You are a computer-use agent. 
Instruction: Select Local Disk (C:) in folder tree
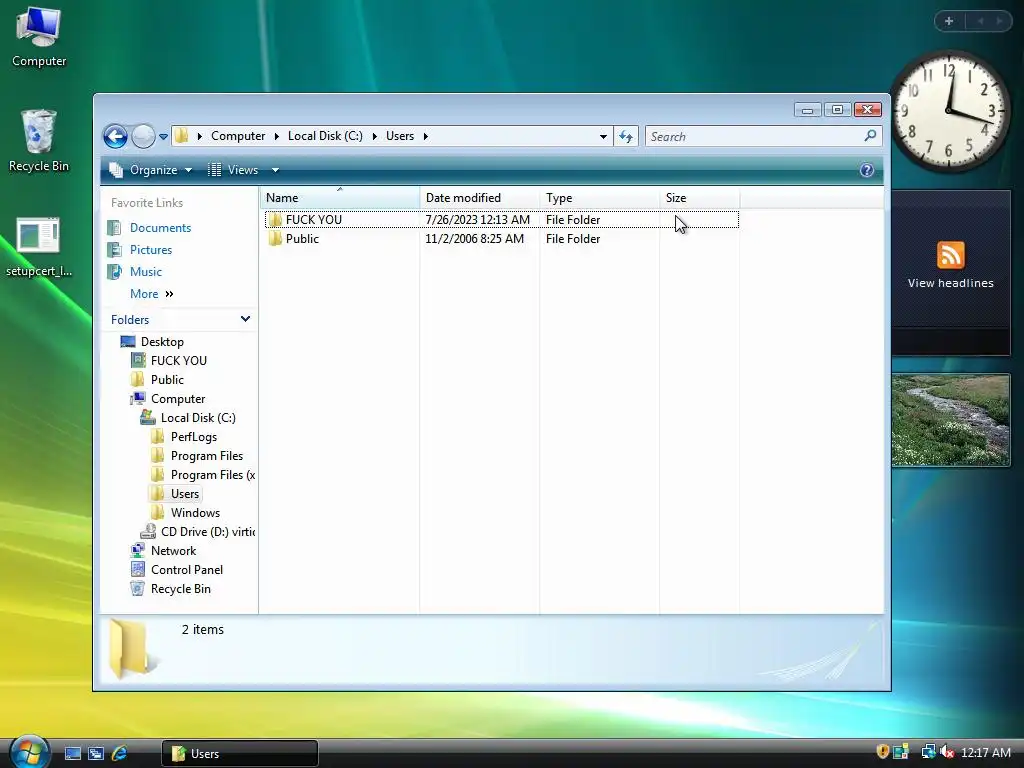point(198,417)
